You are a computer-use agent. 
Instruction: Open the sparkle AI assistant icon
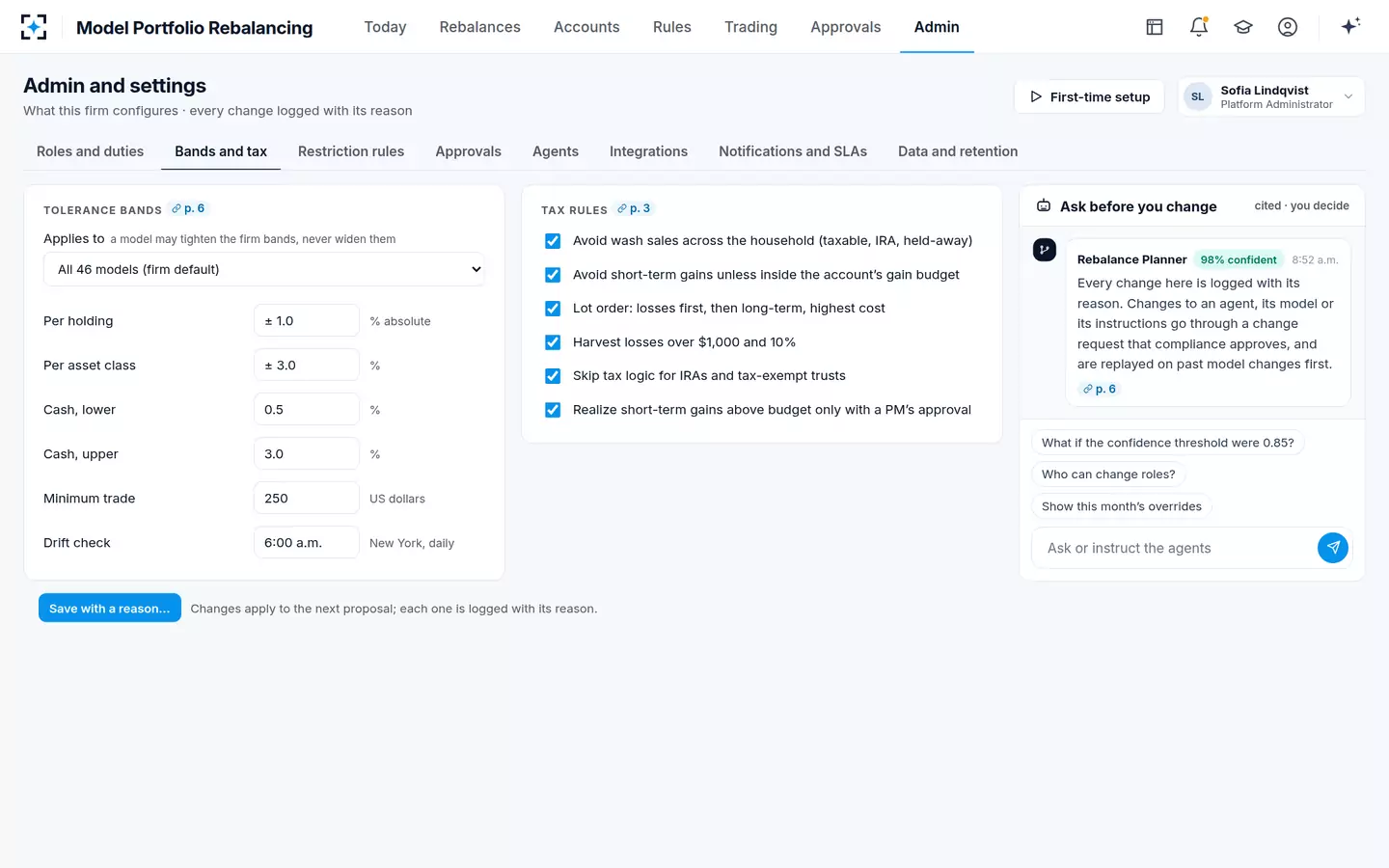[1350, 26]
